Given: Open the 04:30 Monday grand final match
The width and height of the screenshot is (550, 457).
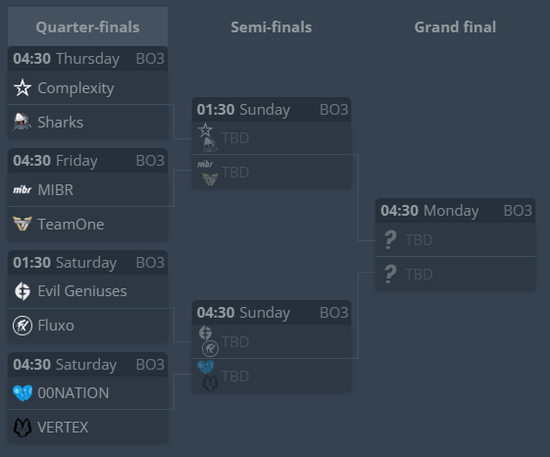Looking at the screenshot, I should [455, 211].
